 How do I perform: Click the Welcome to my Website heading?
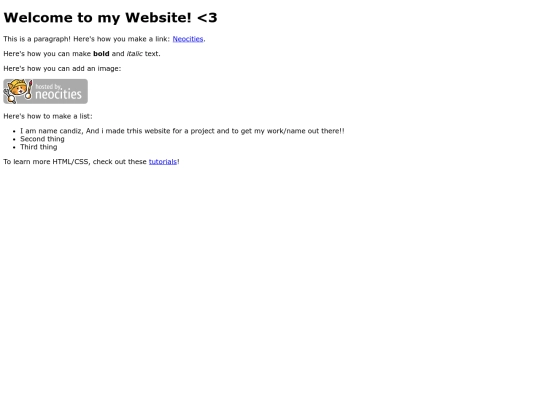110,18
